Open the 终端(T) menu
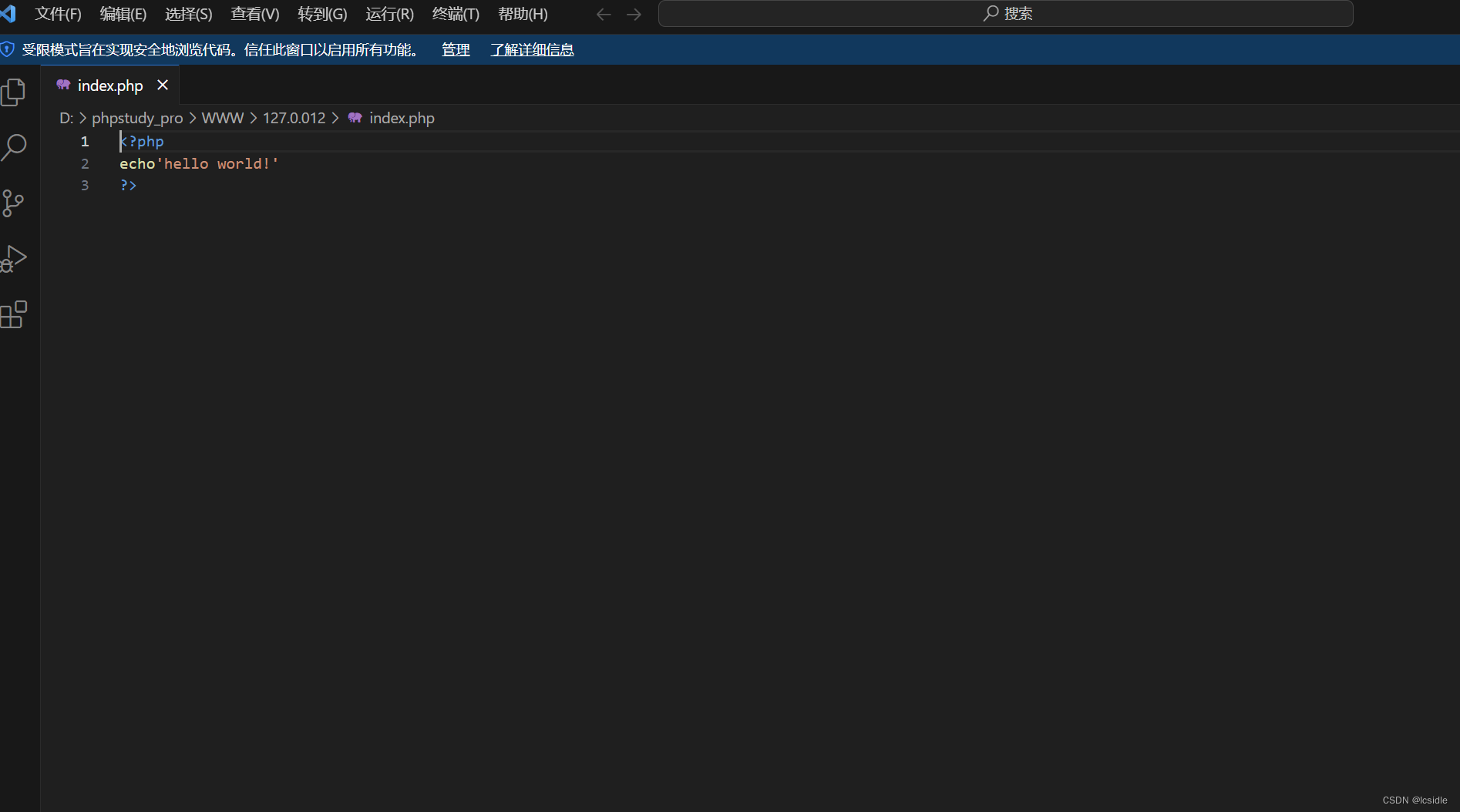 pyautogui.click(x=454, y=13)
